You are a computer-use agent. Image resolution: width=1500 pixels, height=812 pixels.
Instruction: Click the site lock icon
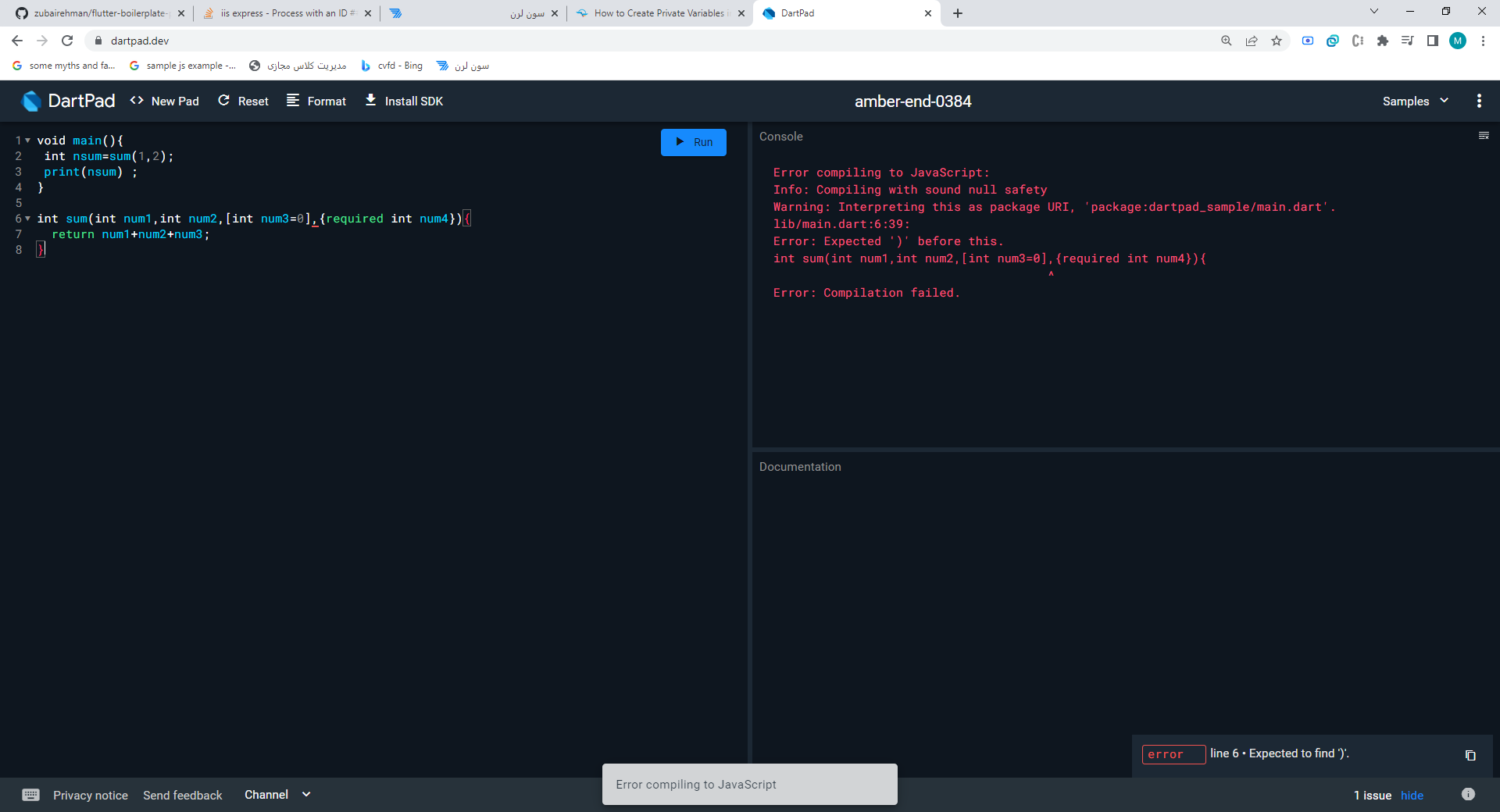98,41
